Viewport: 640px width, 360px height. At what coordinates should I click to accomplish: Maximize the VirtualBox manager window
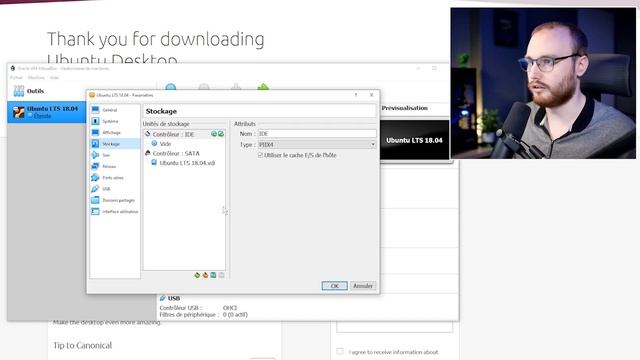pyautogui.click(x=434, y=68)
